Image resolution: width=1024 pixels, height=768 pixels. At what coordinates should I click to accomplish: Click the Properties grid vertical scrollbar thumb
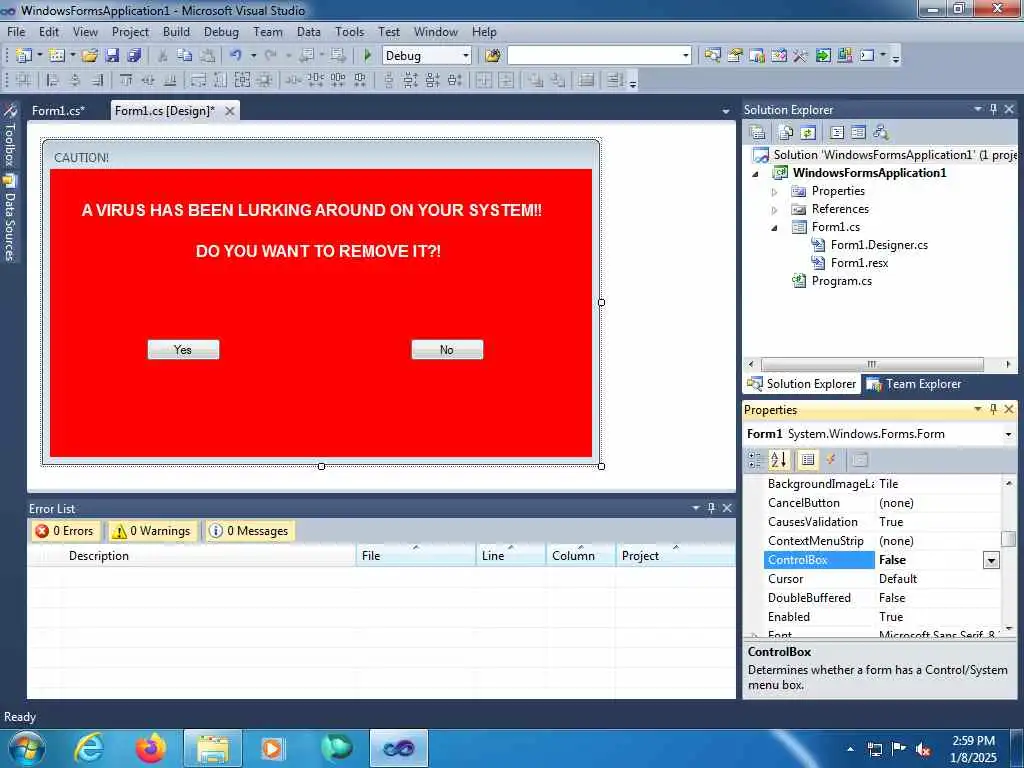point(1008,538)
